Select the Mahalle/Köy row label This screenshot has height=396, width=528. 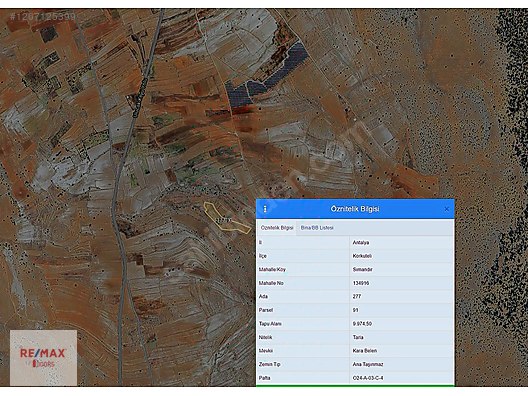click(x=272, y=269)
